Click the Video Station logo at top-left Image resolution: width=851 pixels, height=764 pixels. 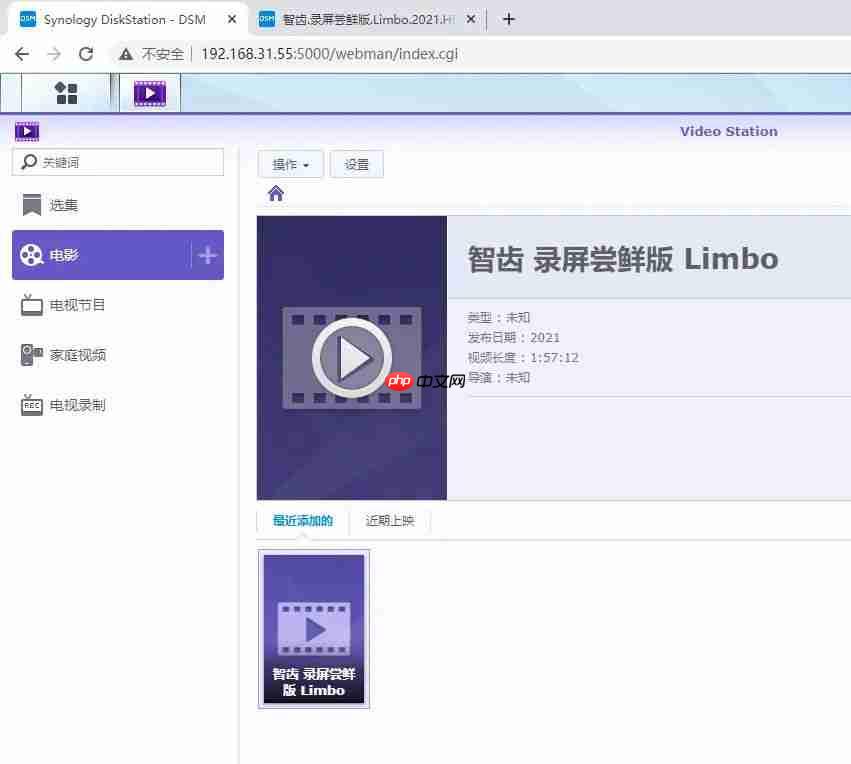coord(27,131)
